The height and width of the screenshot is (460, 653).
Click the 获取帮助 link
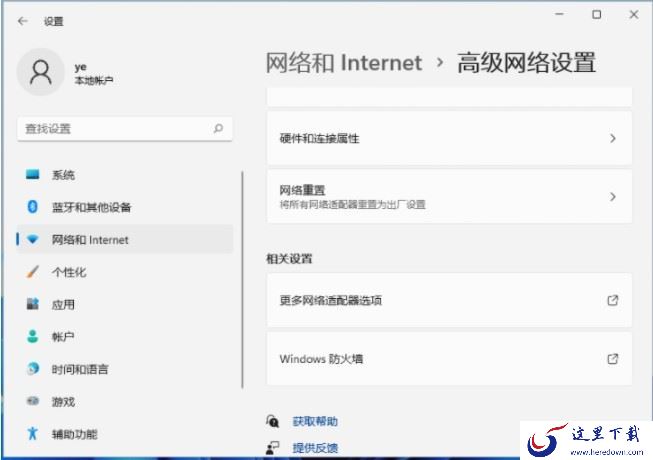[315, 421]
